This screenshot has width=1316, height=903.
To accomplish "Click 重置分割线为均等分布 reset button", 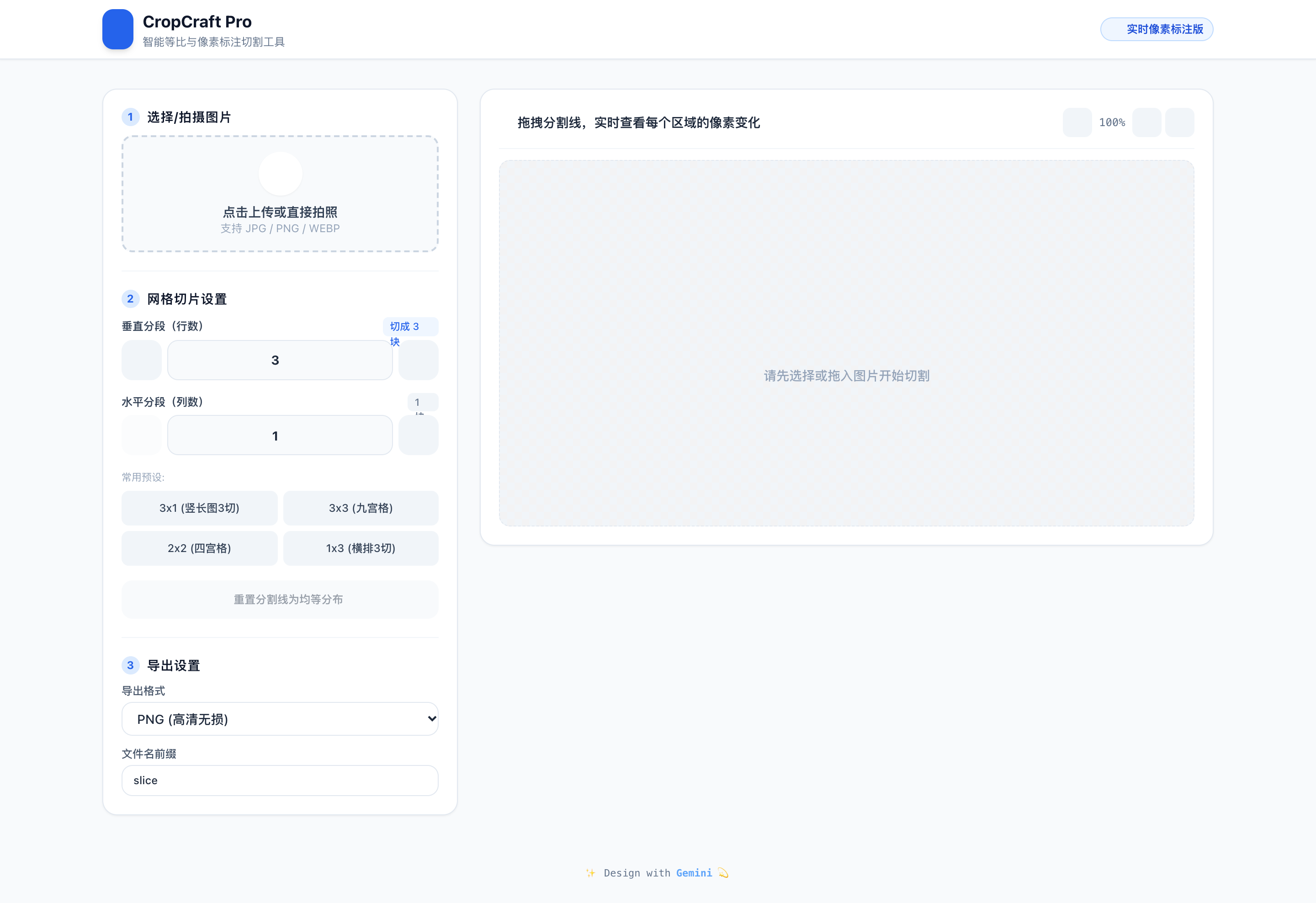I will [x=280, y=600].
